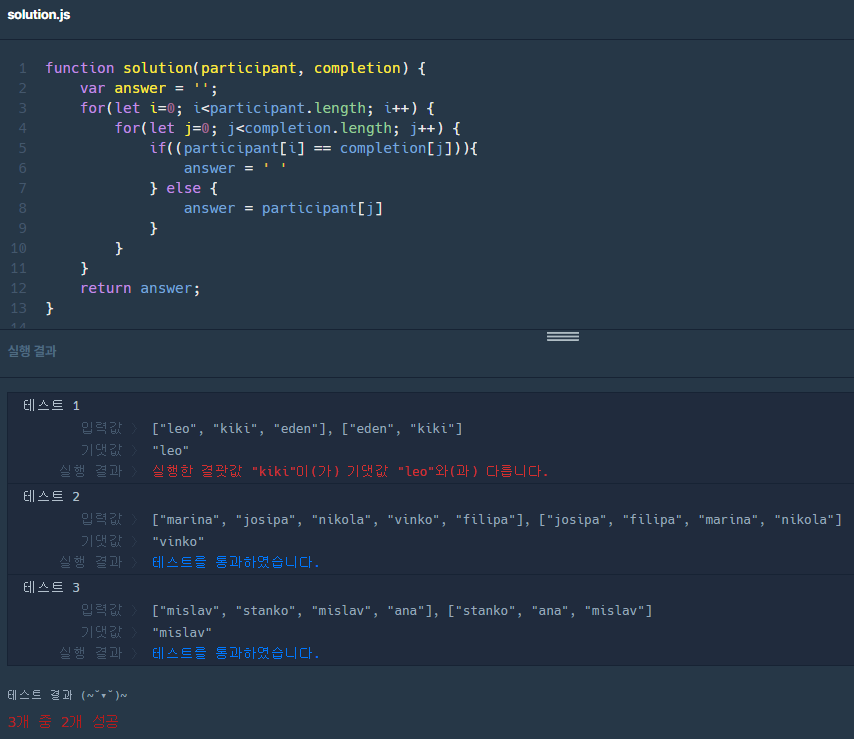This screenshot has height=739, width=854.
Task: Click 테스트 3 input value with mislav, stanko
Action: click(x=402, y=610)
